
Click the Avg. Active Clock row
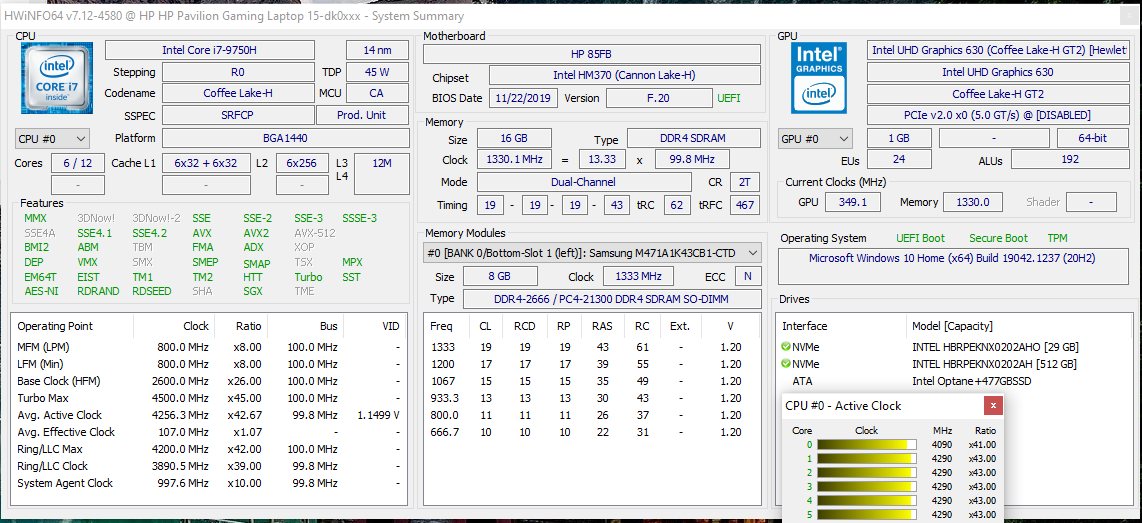click(x=209, y=415)
